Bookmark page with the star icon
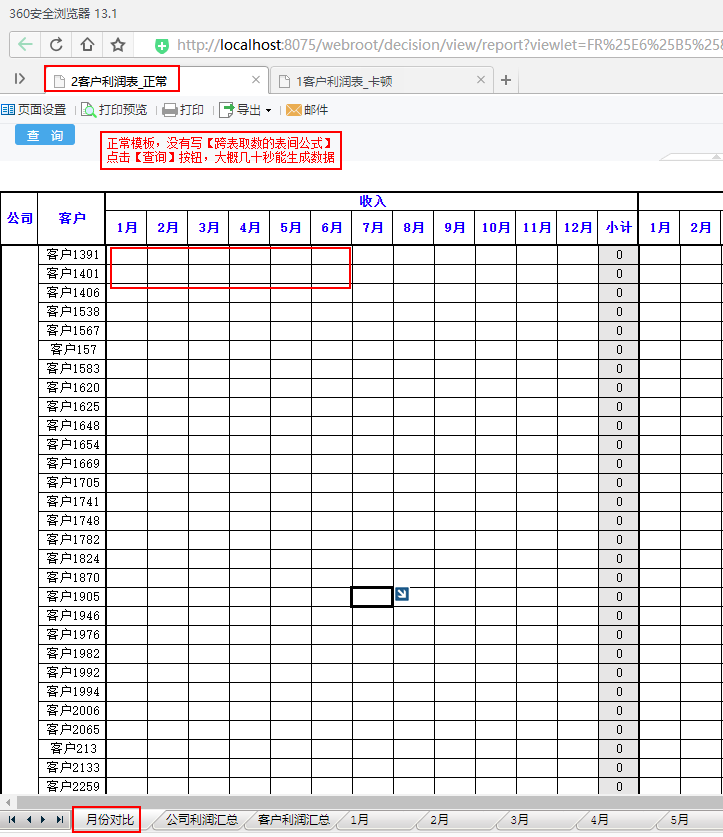 point(118,45)
